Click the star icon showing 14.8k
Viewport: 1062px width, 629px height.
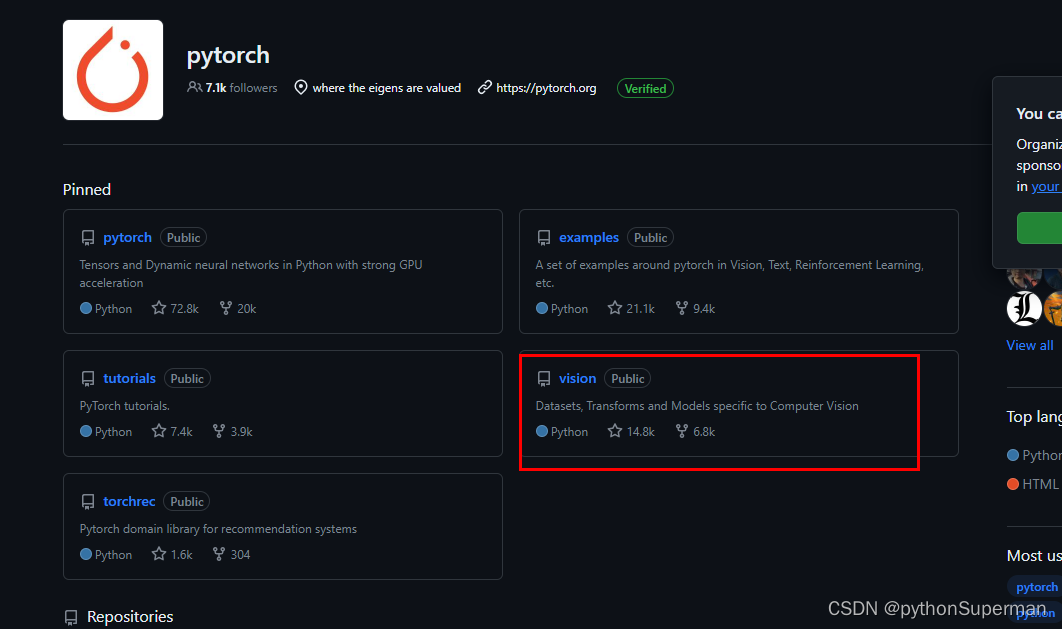tap(614, 431)
